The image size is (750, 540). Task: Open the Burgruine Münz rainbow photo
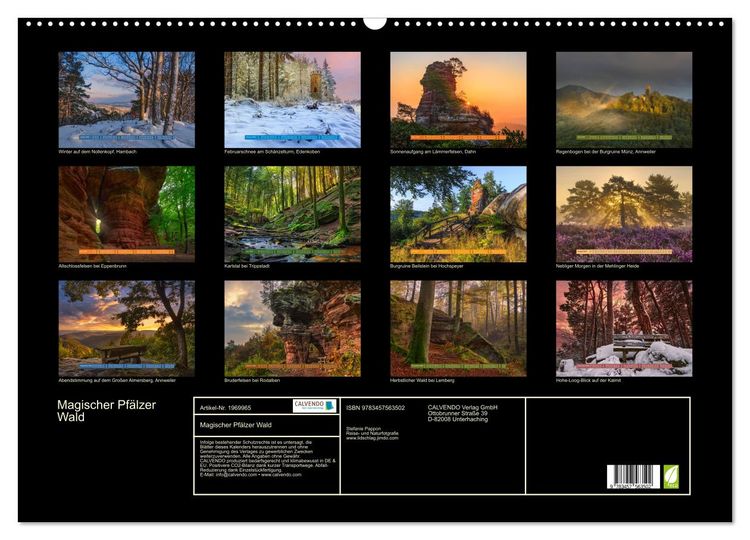tap(624, 99)
